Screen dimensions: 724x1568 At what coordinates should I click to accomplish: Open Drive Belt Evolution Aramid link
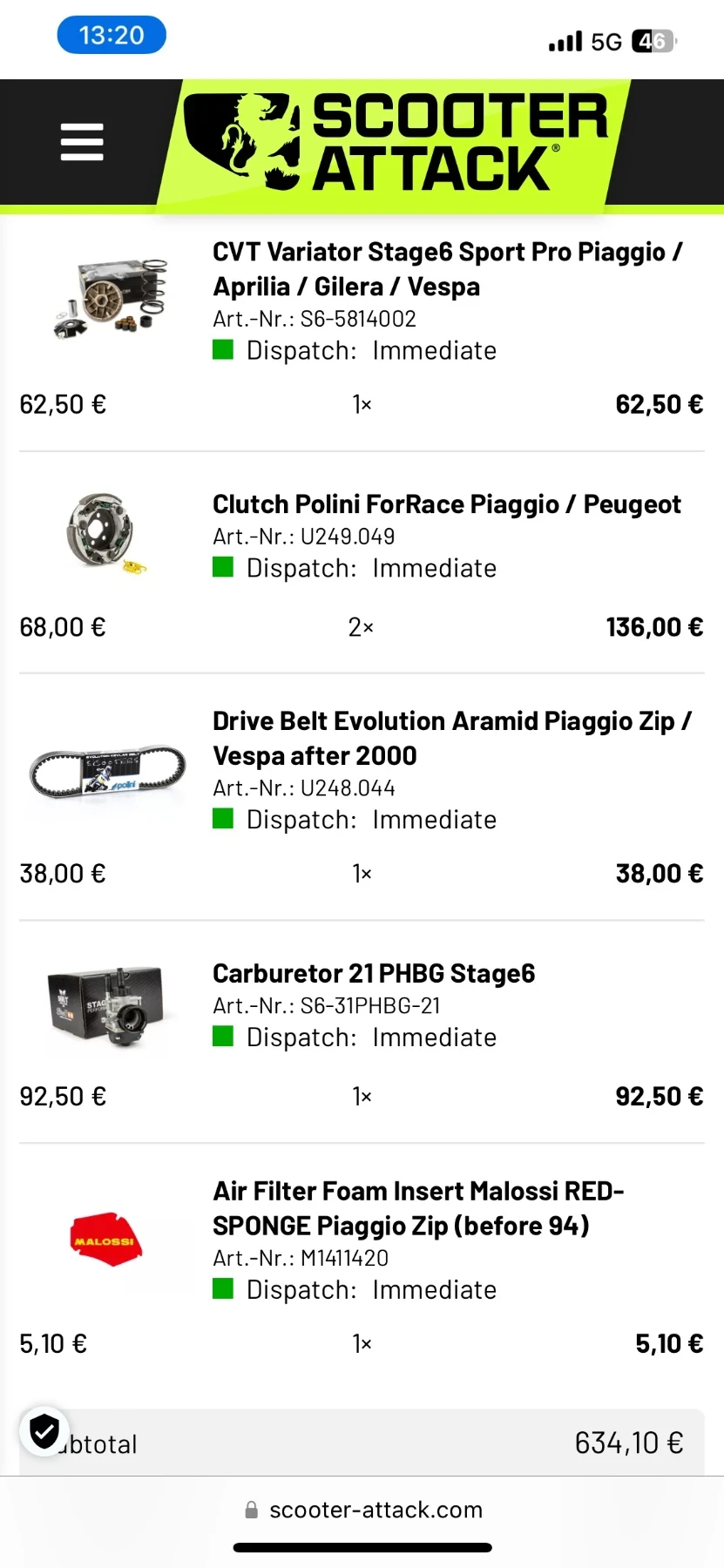point(451,738)
